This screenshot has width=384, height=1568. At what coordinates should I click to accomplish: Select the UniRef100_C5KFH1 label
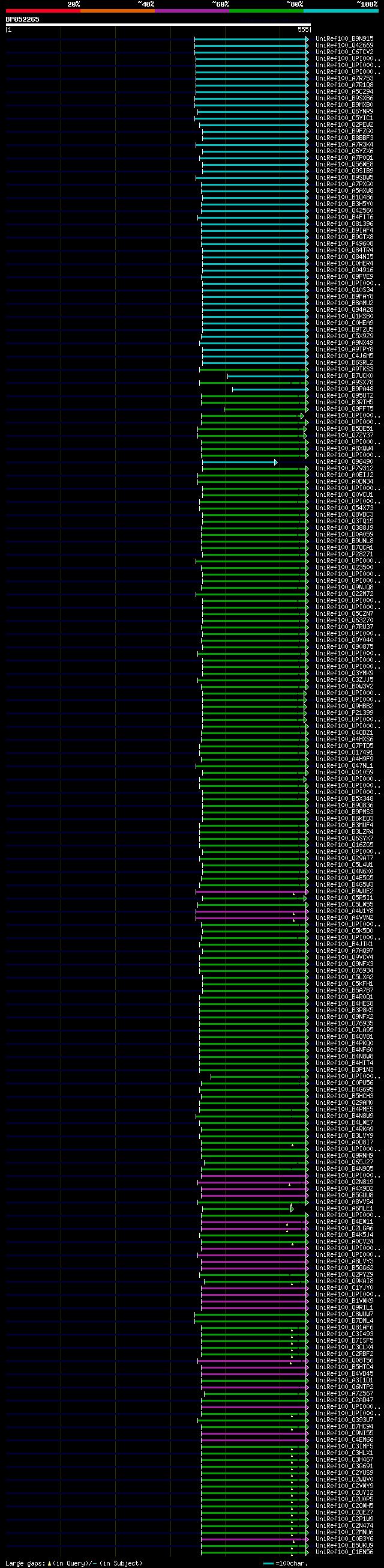pyautogui.click(x=344, y=983)
